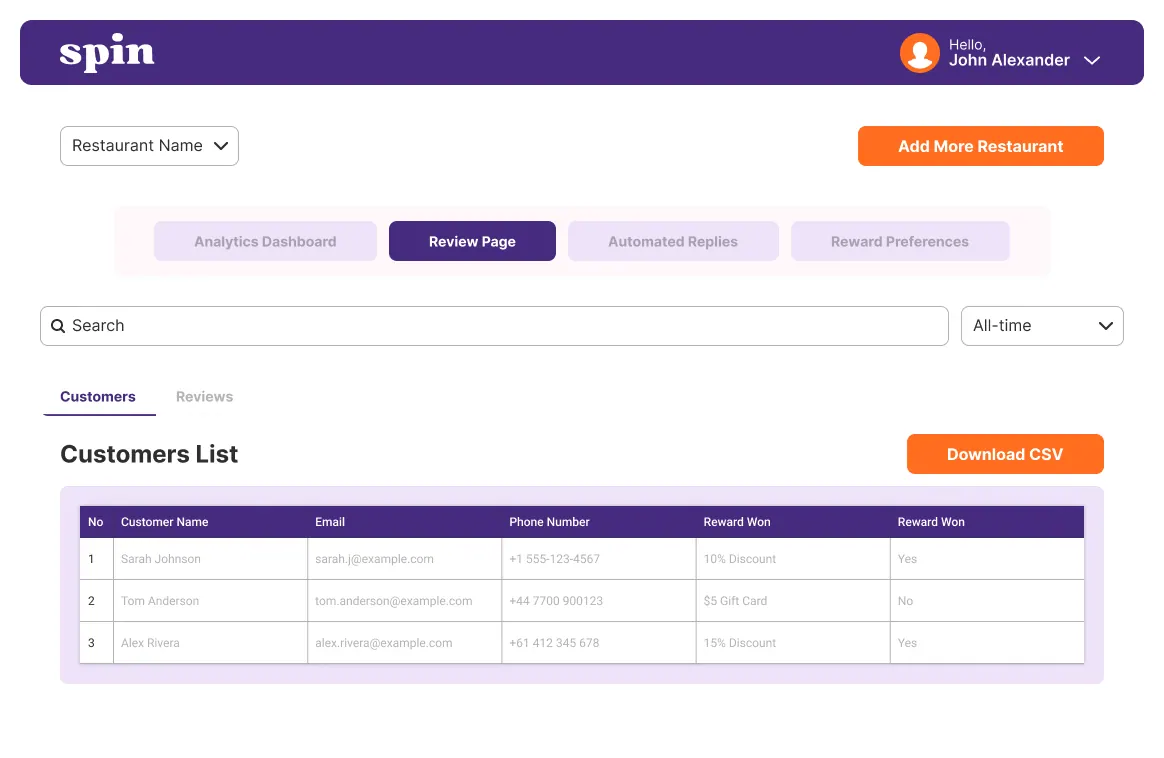Expand the John Alexander account chevron
The width and height of the screenshot is (1164, 758).
[x=1091, y=60]
